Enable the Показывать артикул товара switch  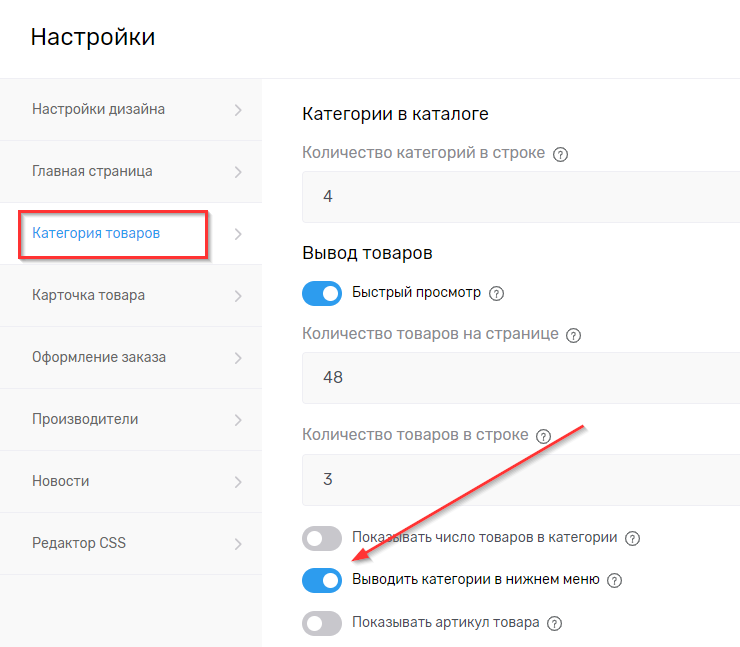tap(322, 623)
